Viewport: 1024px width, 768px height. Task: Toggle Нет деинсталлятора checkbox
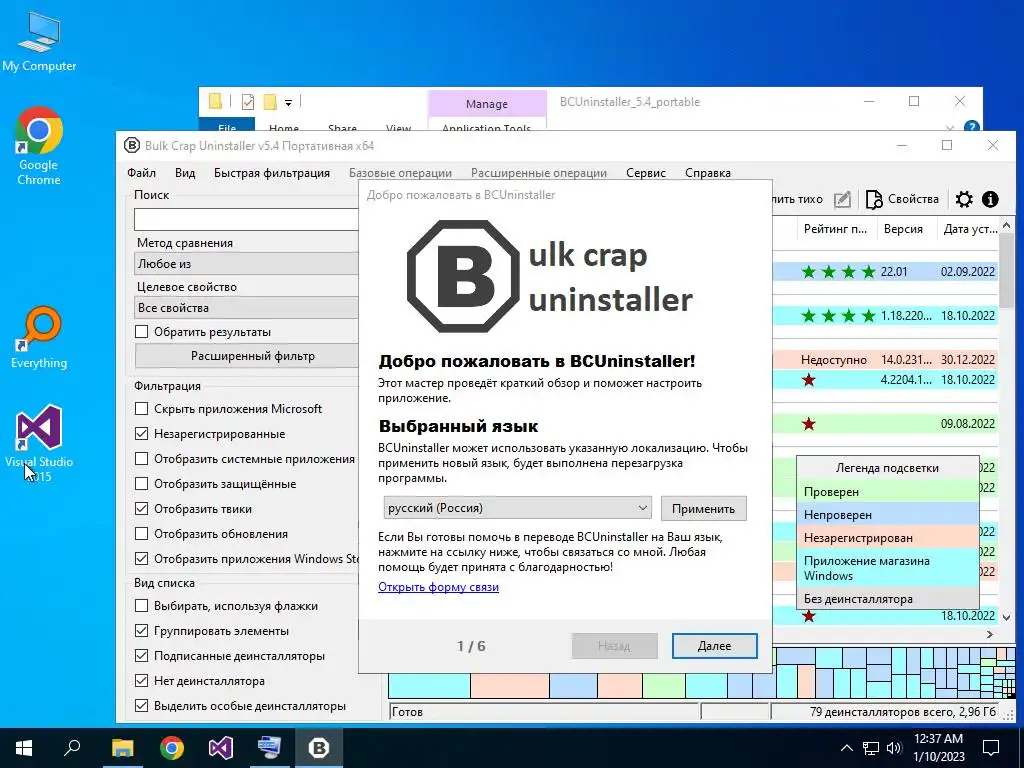click(x=141, y=680)
